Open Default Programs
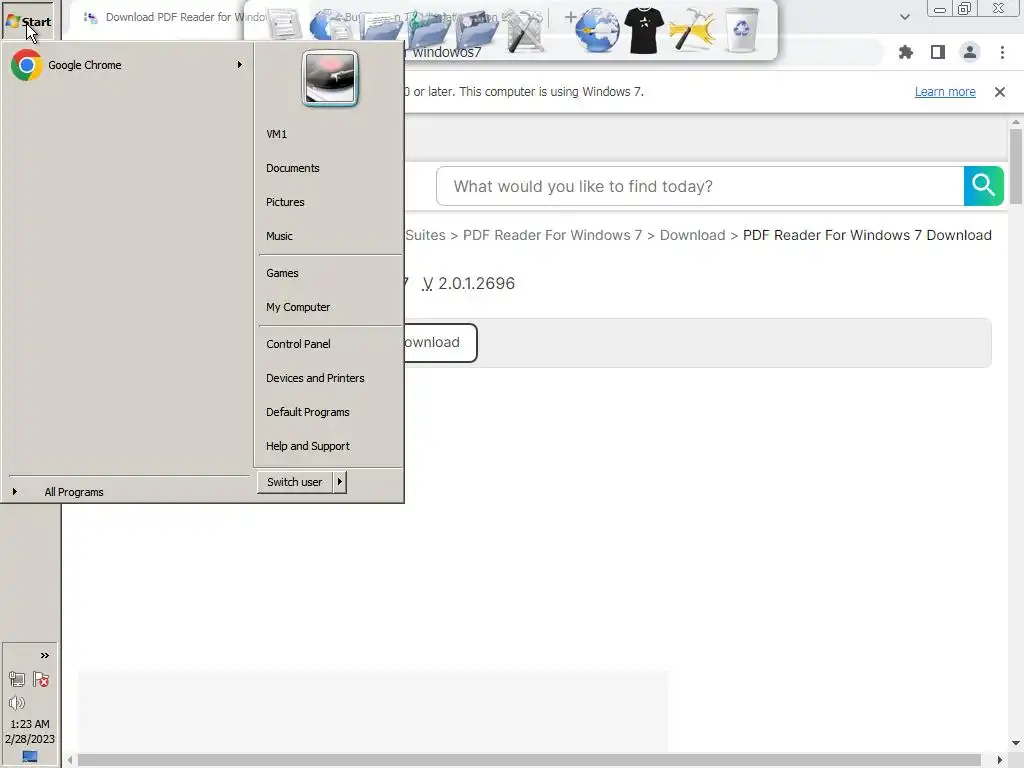 tap(308, 412)
